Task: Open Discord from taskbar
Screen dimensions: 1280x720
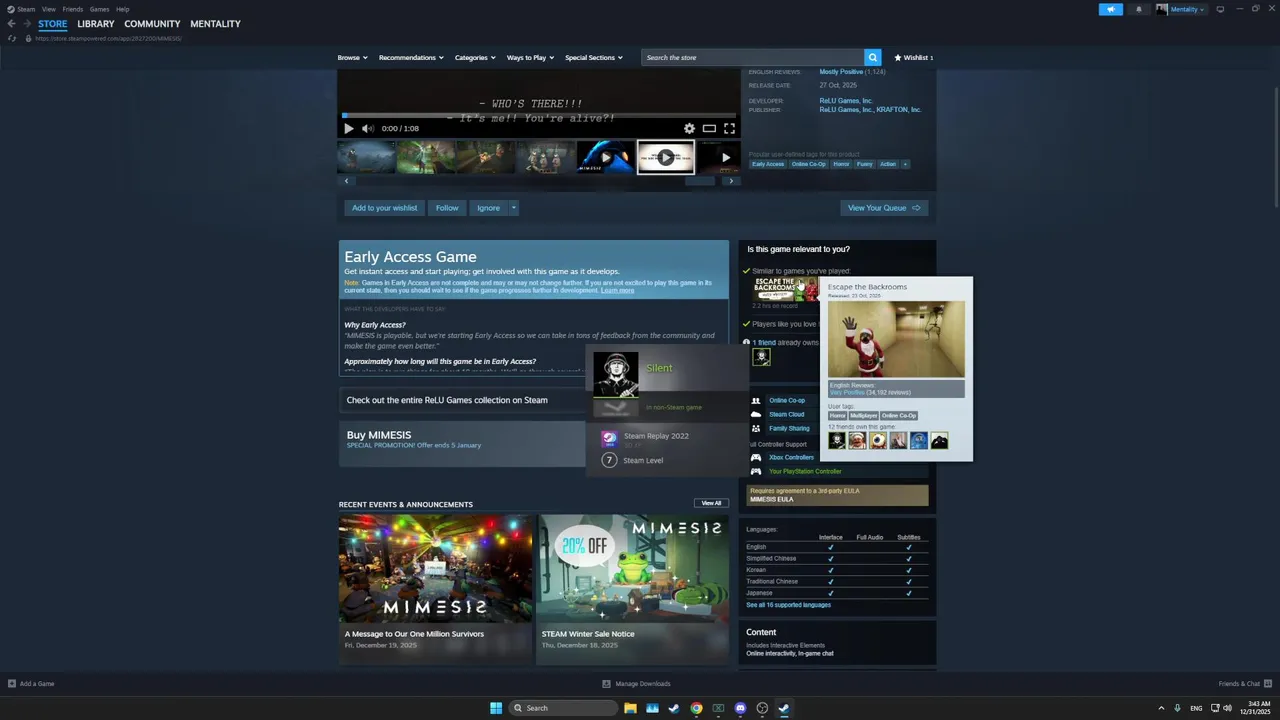Action: 740,708
